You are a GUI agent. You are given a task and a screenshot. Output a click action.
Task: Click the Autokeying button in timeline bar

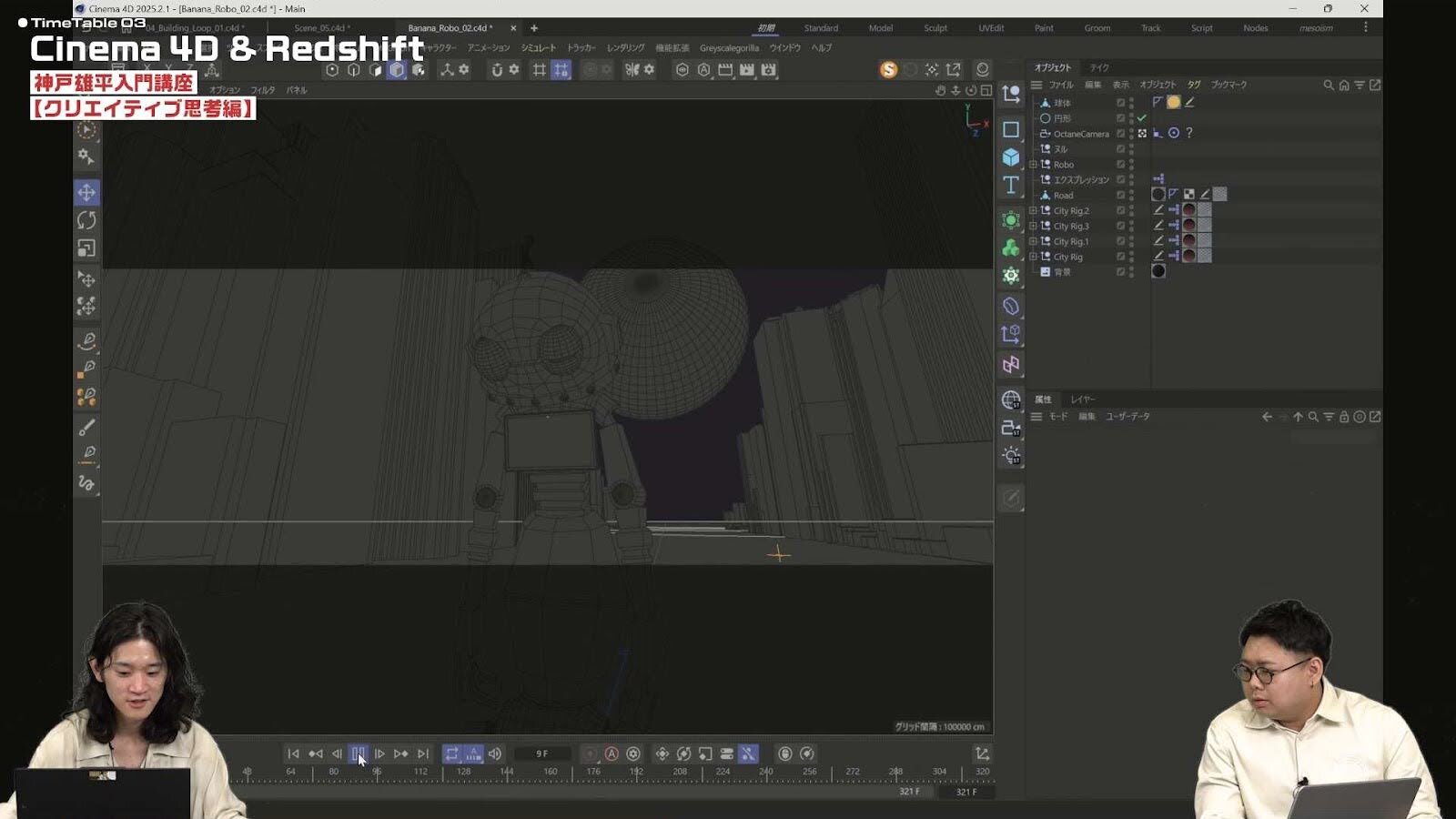pos(612,753)
